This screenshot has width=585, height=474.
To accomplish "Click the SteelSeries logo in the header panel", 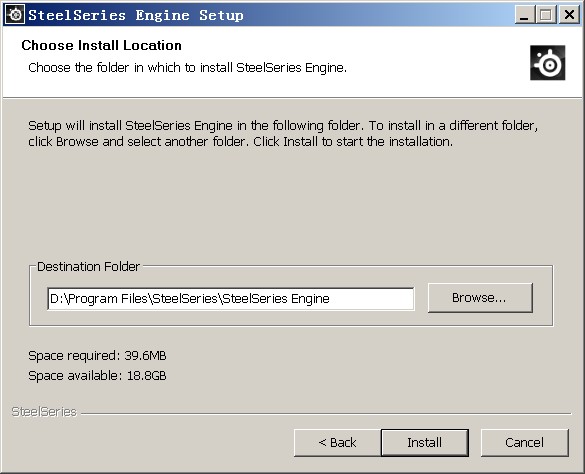I will (x=547, y=63).
